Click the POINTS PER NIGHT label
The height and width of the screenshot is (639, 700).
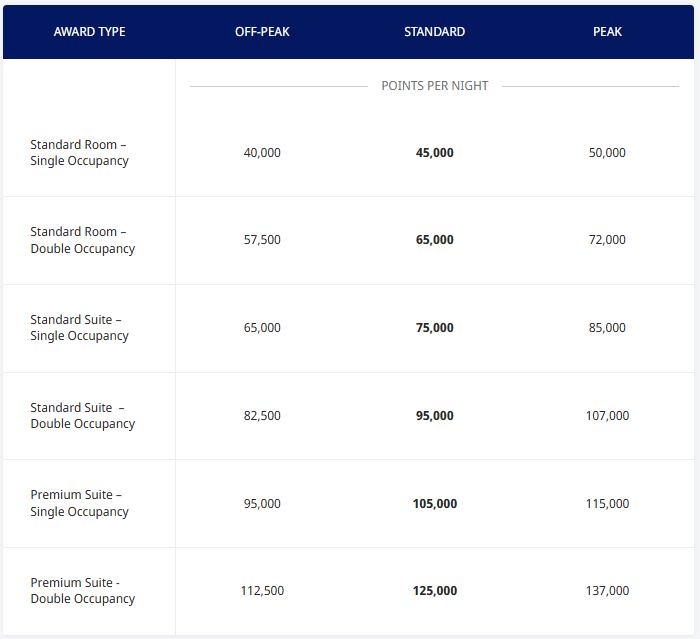click(x=435, y=86)
